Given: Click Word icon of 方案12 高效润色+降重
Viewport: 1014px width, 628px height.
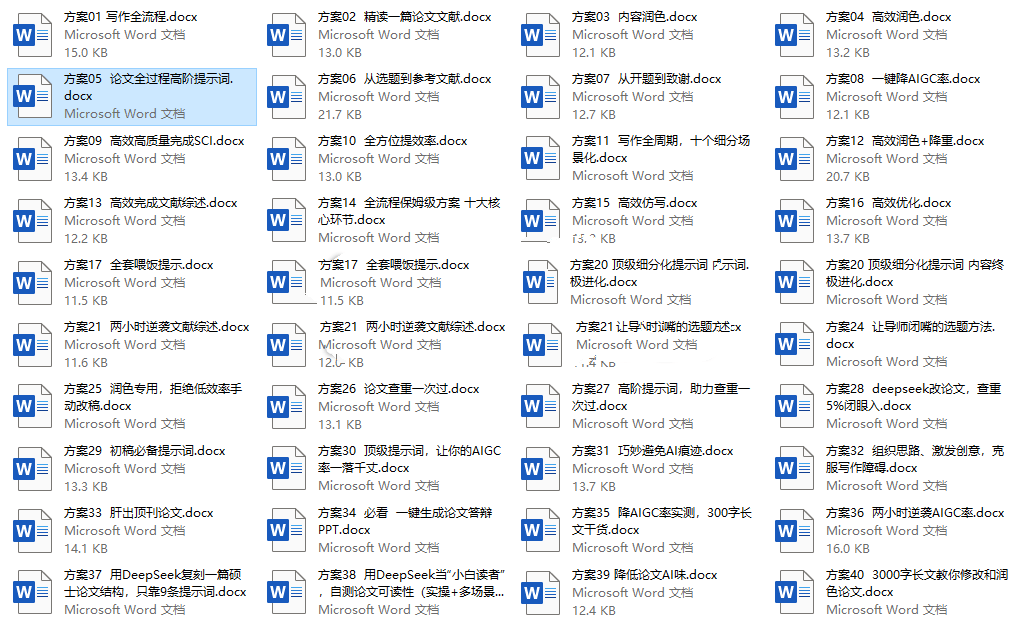Looking at the screenshot, I should [x=795, y=158].
